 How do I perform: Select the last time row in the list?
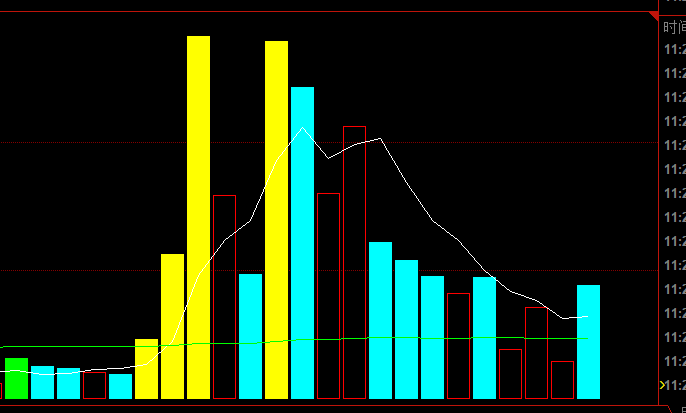674,385
